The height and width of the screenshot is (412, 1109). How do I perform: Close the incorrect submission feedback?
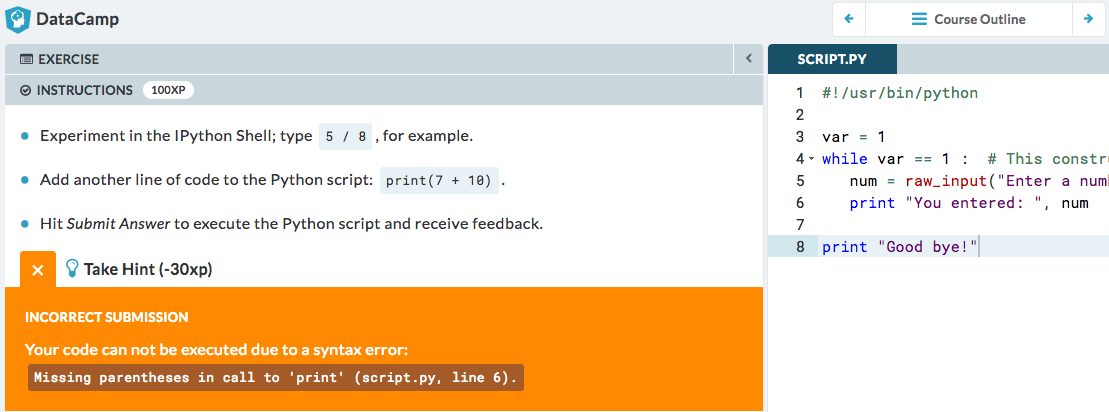coord(37,270)
